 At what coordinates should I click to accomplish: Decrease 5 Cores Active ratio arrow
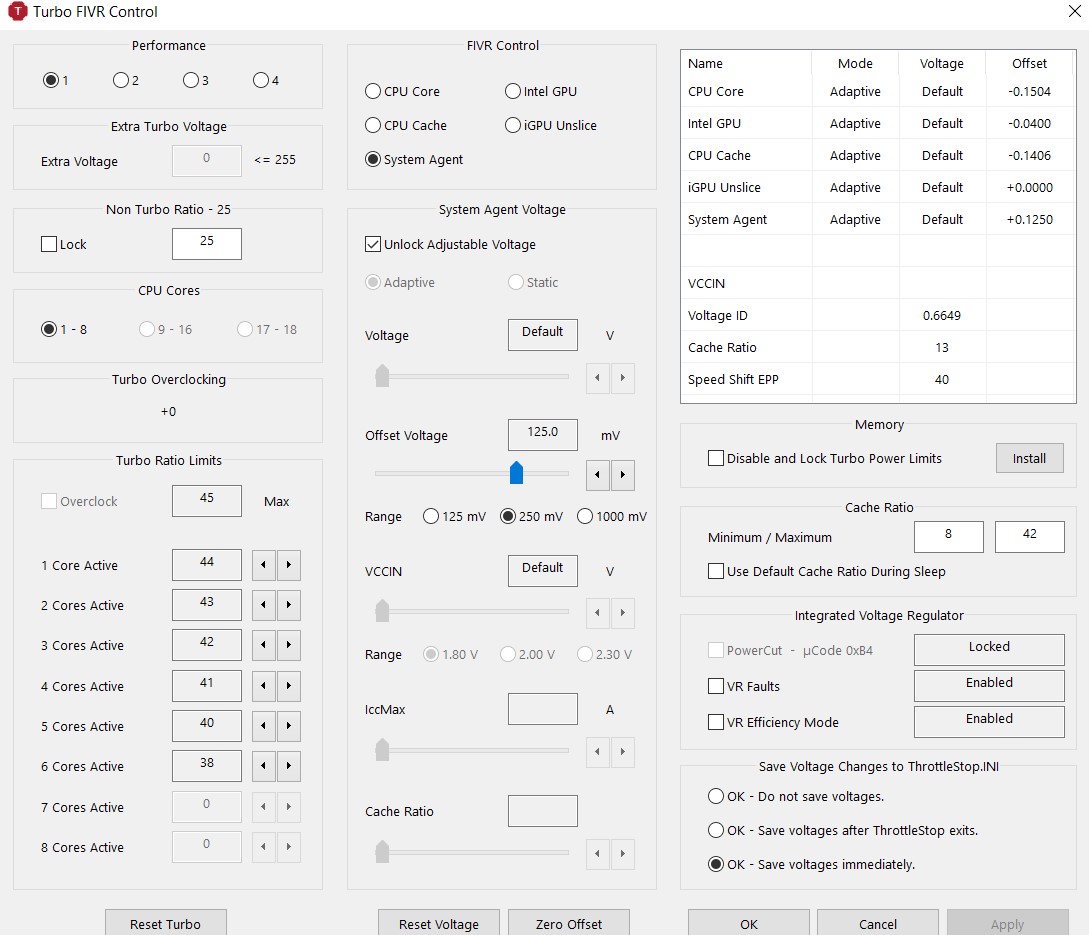pyautogui.click(x=263, y=726)
